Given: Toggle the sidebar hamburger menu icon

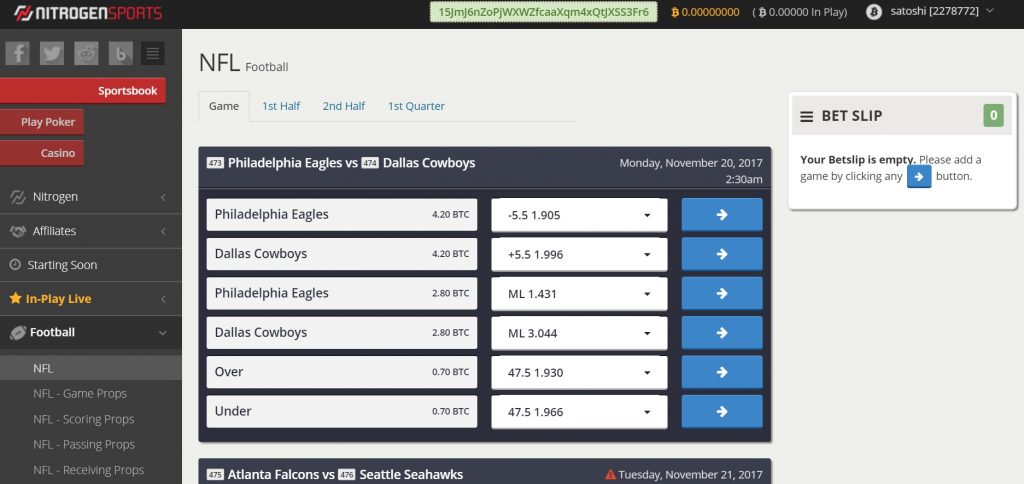Looking at the screenshot, I should point(153,53).
